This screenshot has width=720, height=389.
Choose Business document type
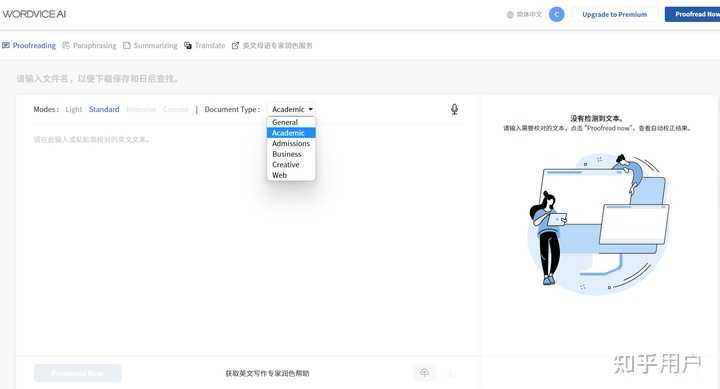291,154
